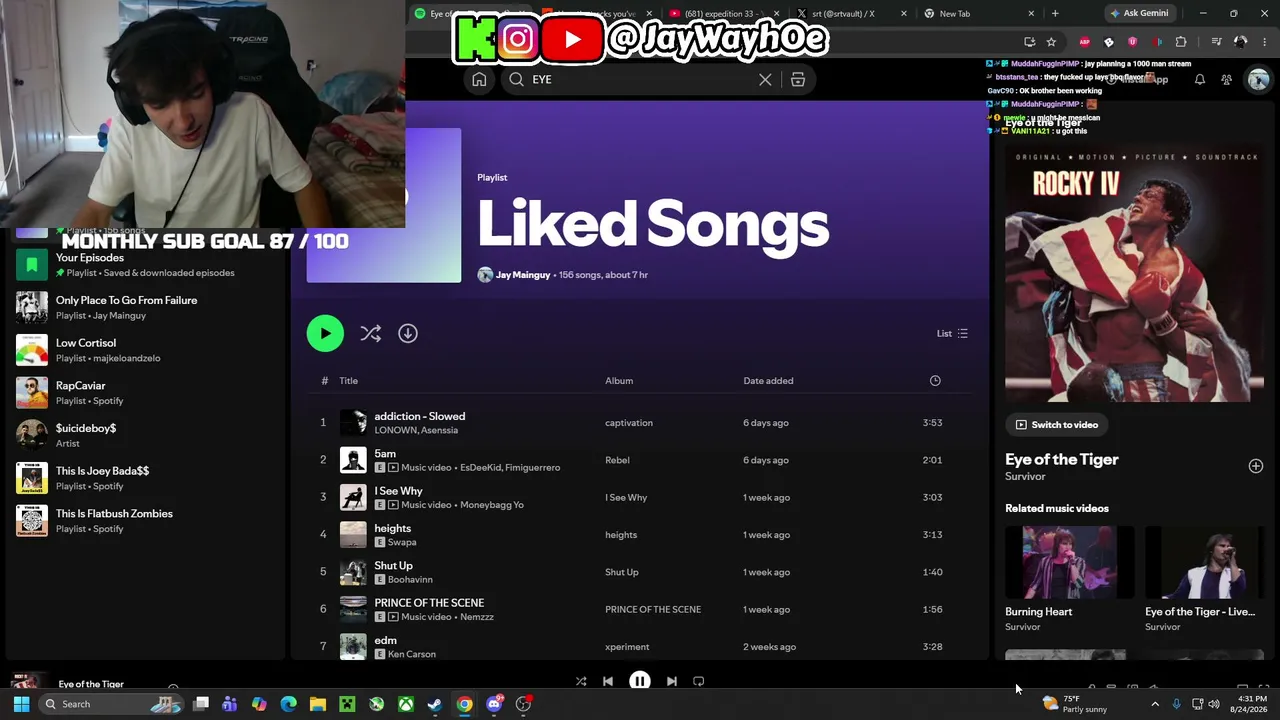Show hidden system tray icons
Image resolution: width=1280 pixels, height=720 pixels.
(1155, 704)
